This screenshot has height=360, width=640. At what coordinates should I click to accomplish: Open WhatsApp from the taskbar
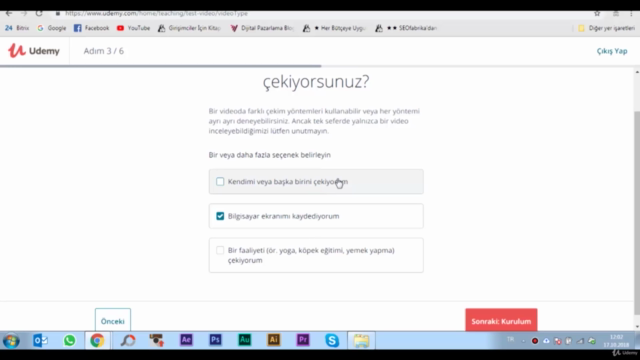pyautogui.click(x=69, y=340)
